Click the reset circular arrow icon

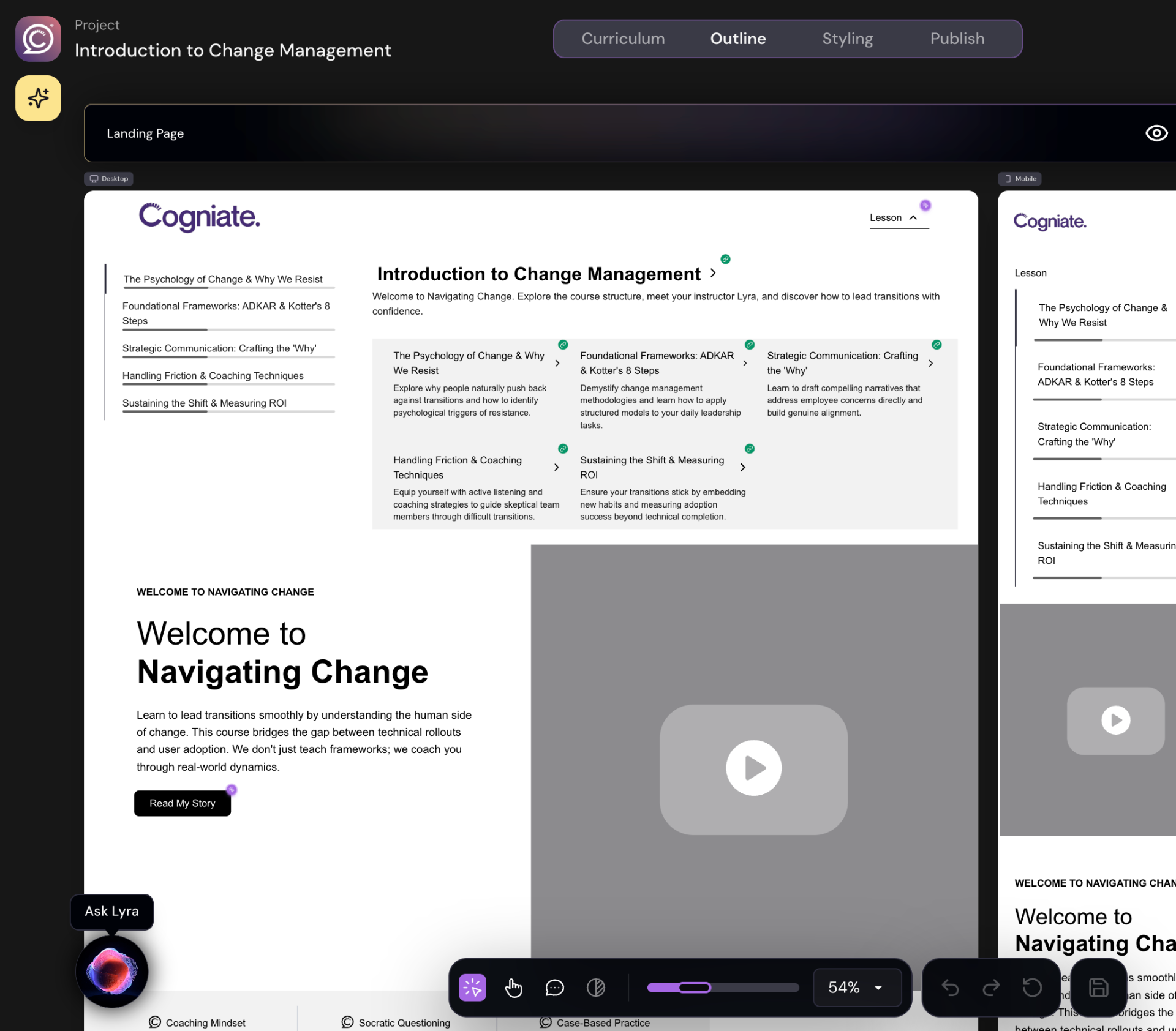coord(1032,988)
